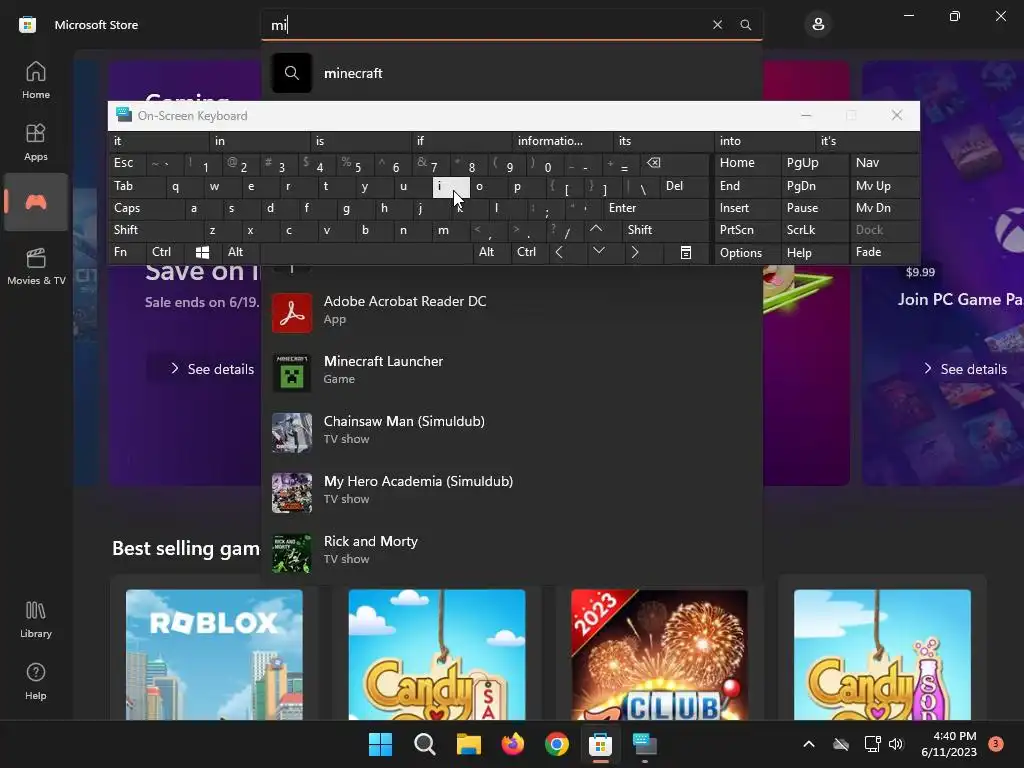Toggle the Fn key on keyboard
The image size is (1024, 768).
tap(127, 252)
